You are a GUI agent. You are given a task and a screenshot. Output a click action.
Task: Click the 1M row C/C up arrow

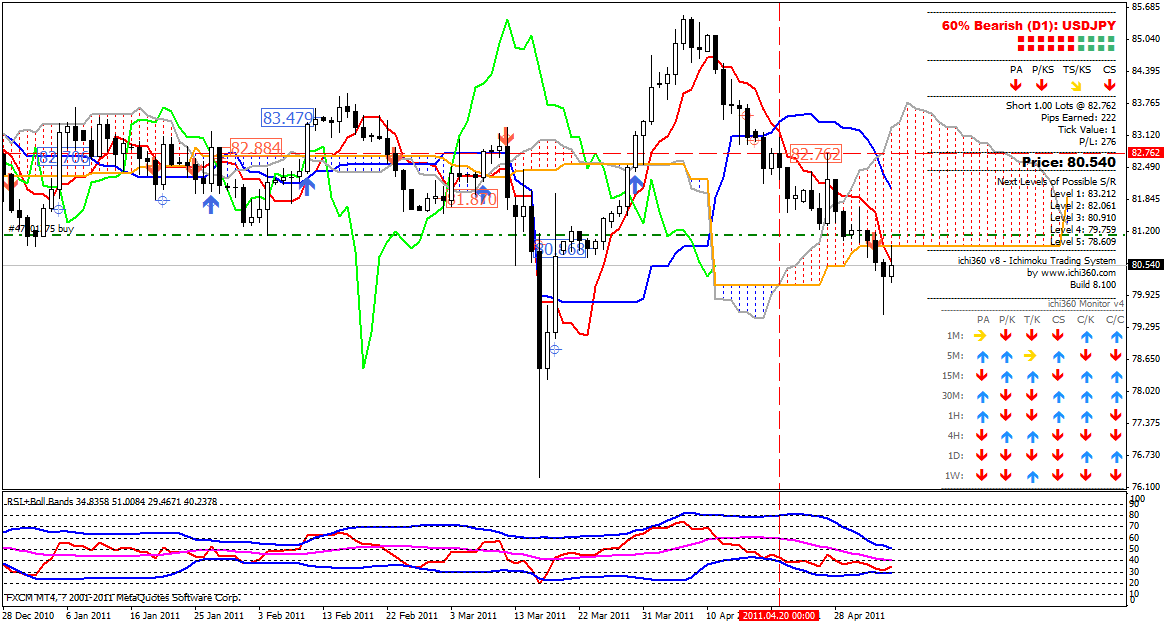click(x=1115, y=336)
